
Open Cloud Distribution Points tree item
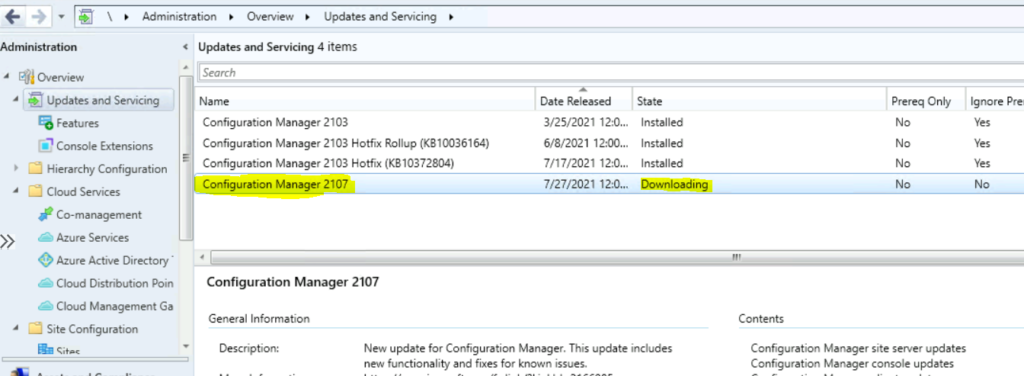coord(115,283)
